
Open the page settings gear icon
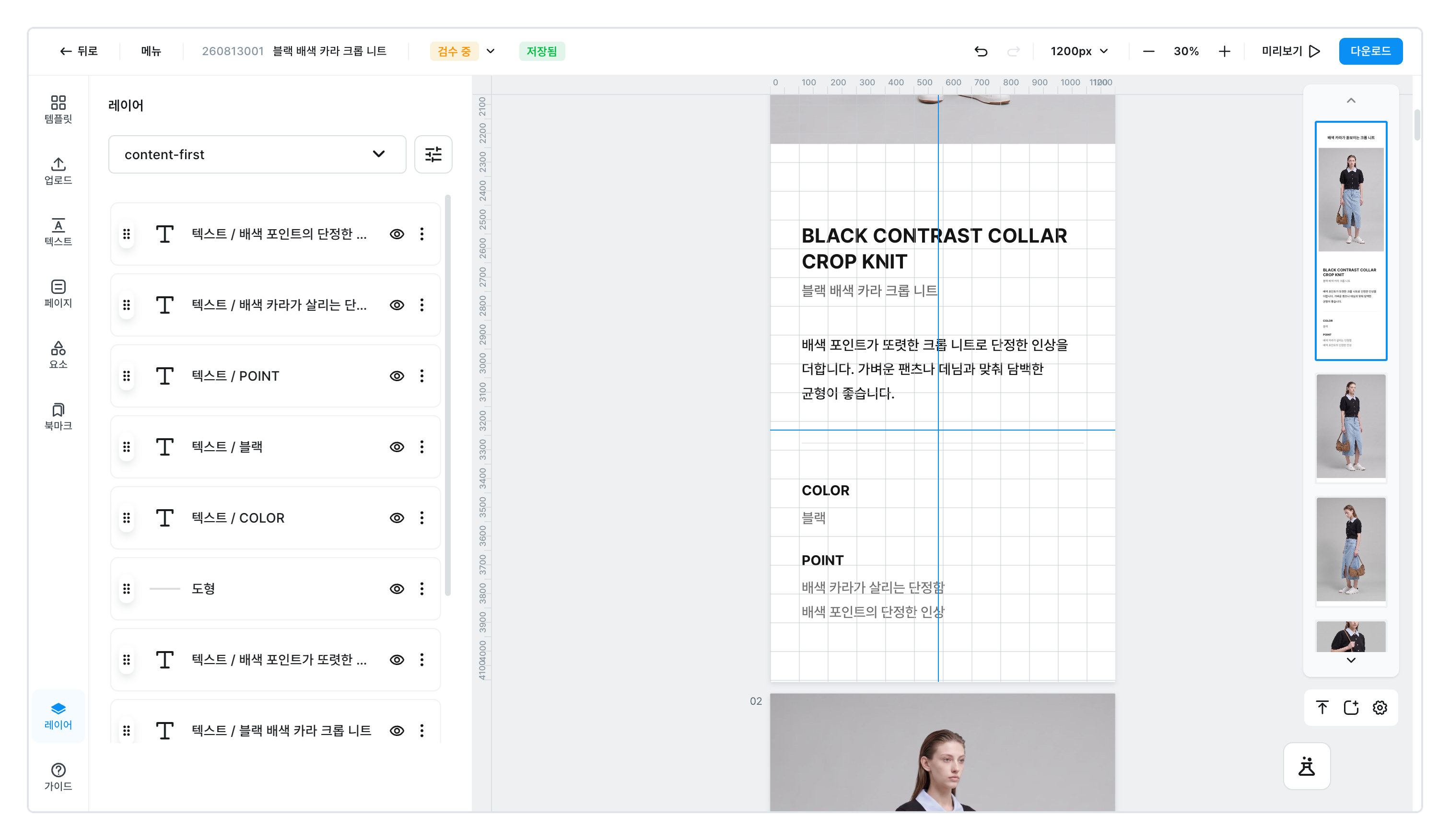(x=1380, y=707)
